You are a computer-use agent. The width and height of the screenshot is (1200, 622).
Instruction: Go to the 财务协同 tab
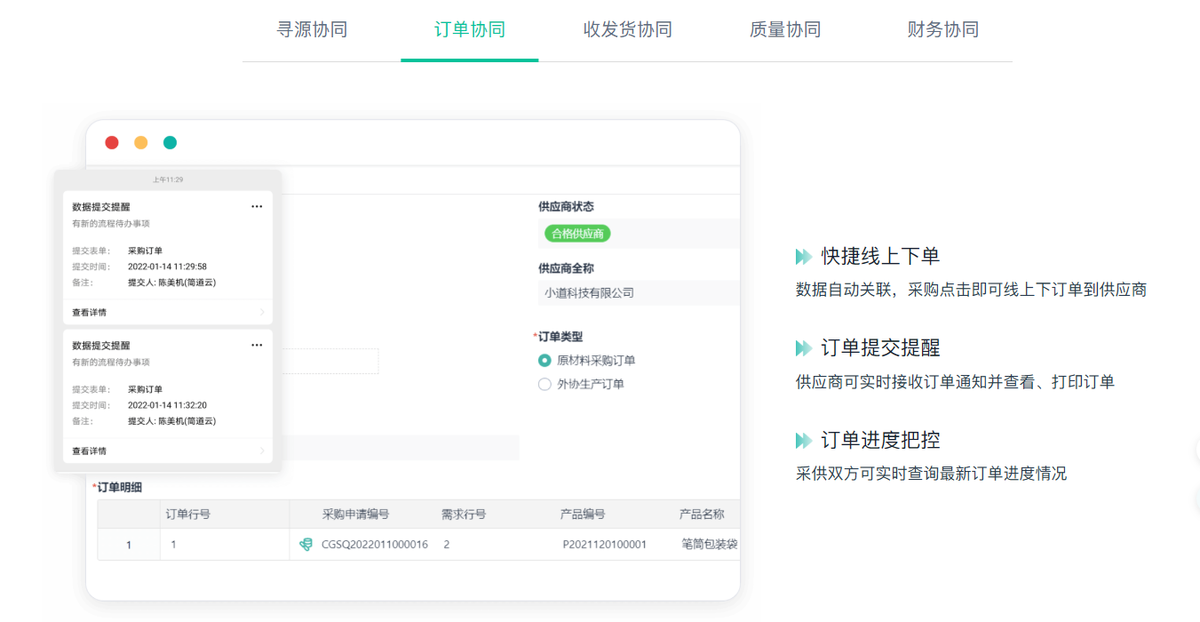pyautogui.click(x=942, y=30)
